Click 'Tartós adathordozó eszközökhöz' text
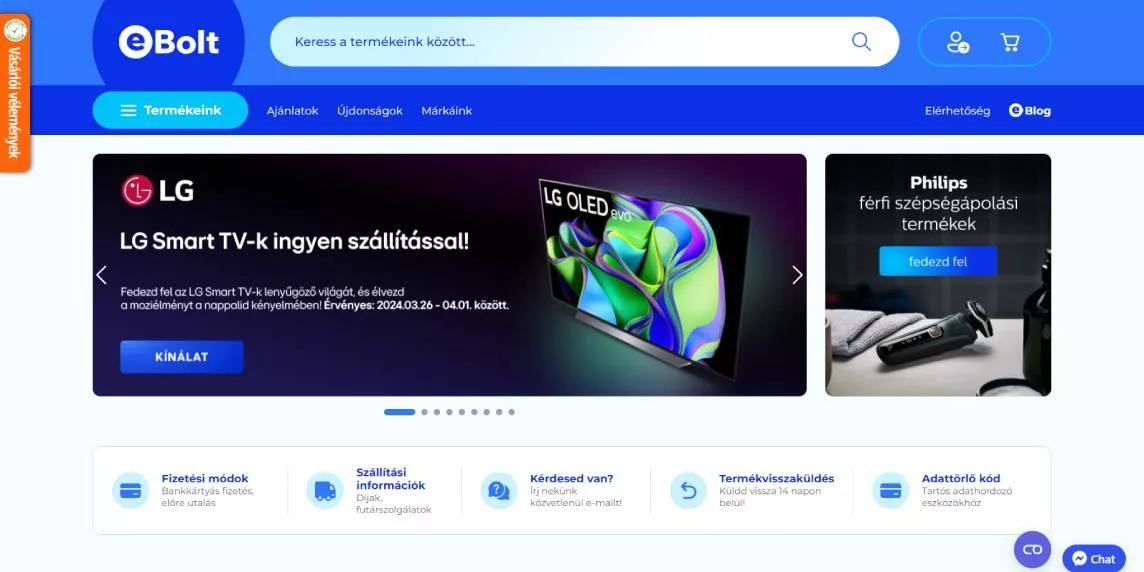Viewport: 1144px width, 572px height. [967, 497]
